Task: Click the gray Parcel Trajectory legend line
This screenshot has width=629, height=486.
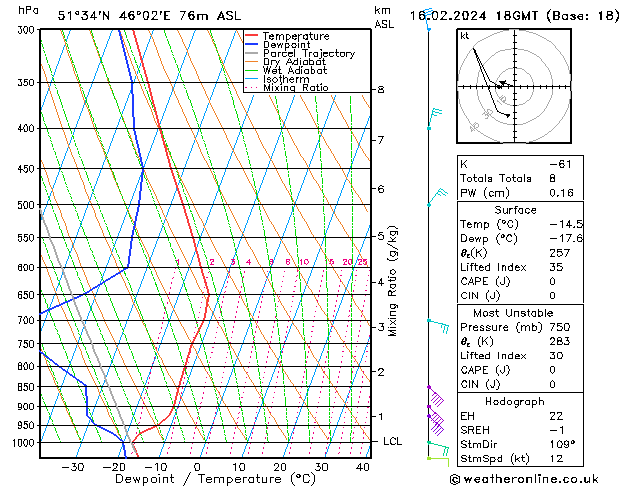Action: tap(251, 53)
